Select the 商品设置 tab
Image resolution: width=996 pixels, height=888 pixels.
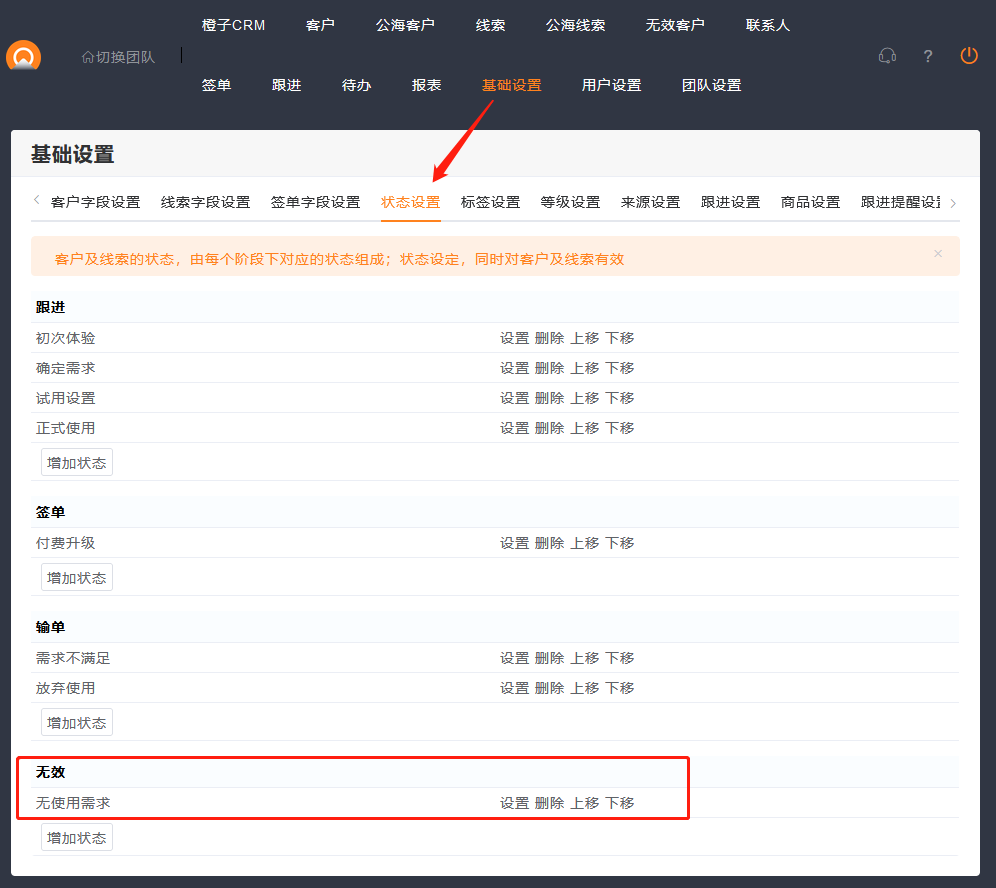point(810,202)
